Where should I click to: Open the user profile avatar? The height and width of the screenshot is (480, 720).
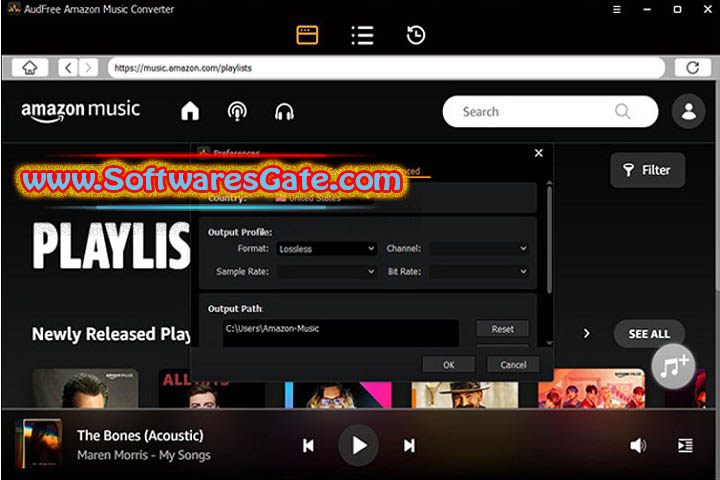tap(688, 111)
